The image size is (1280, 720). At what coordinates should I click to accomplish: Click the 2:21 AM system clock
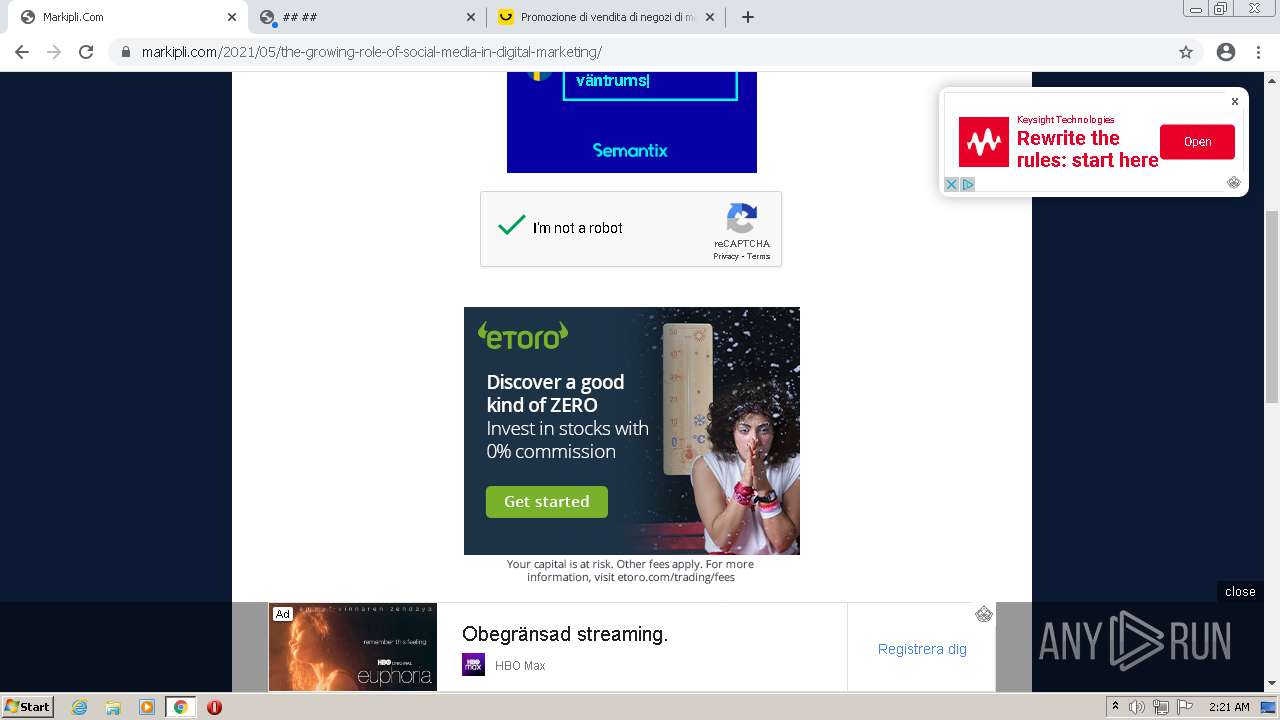[x=1229, y=707]
